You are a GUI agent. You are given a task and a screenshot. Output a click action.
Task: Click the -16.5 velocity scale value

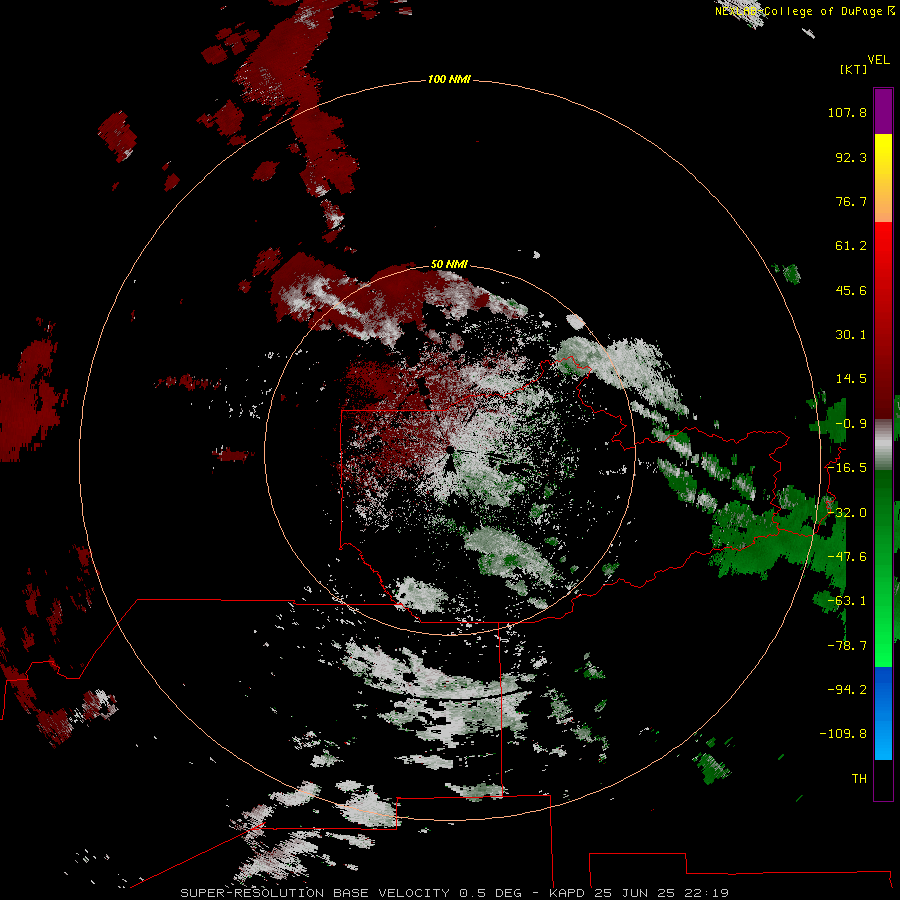click(x=847, y=468)
